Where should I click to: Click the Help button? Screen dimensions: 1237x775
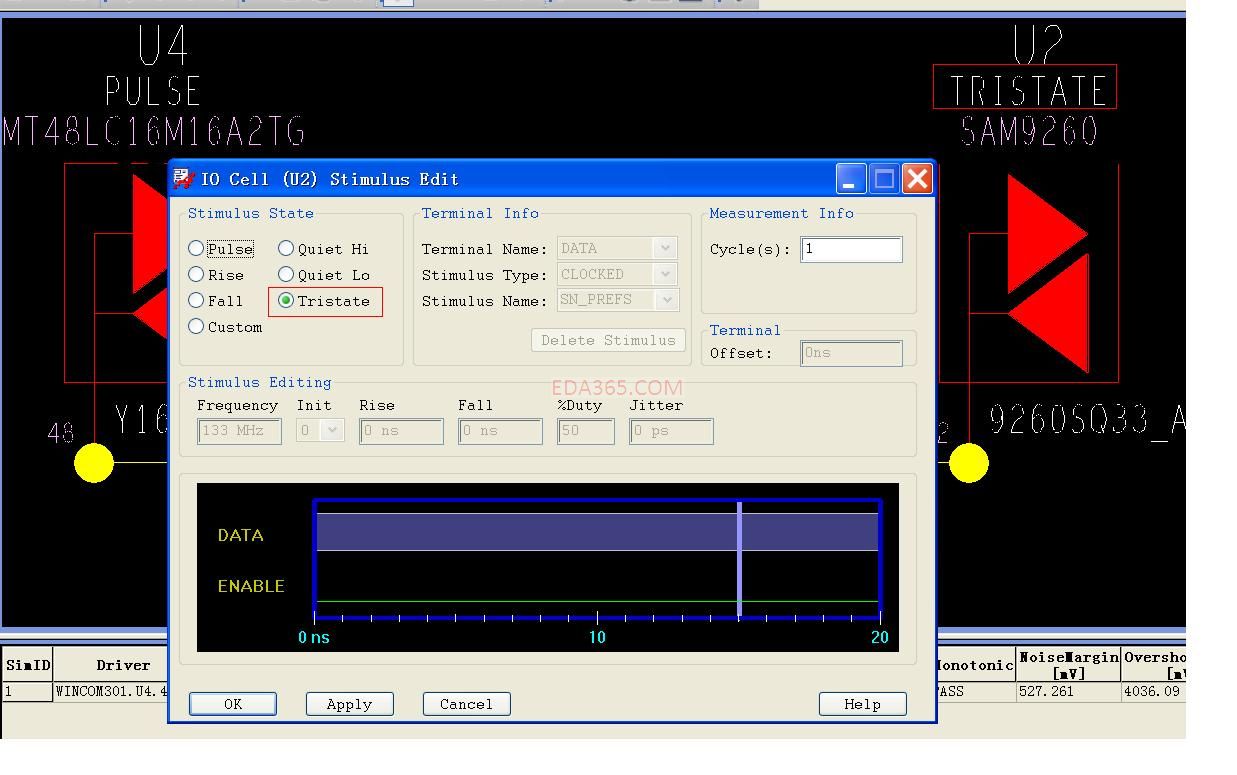coord(862,704)
